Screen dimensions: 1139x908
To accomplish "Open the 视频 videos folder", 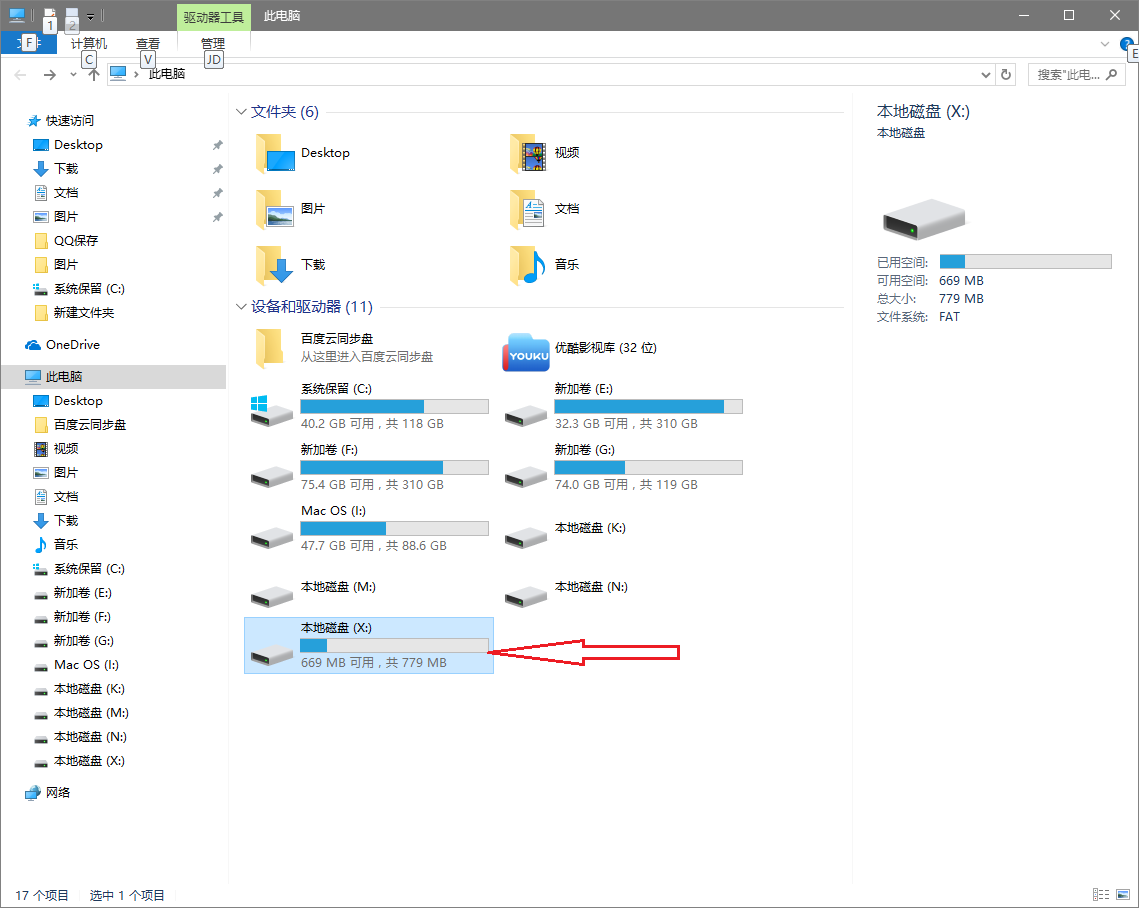I will click(545, 153).
